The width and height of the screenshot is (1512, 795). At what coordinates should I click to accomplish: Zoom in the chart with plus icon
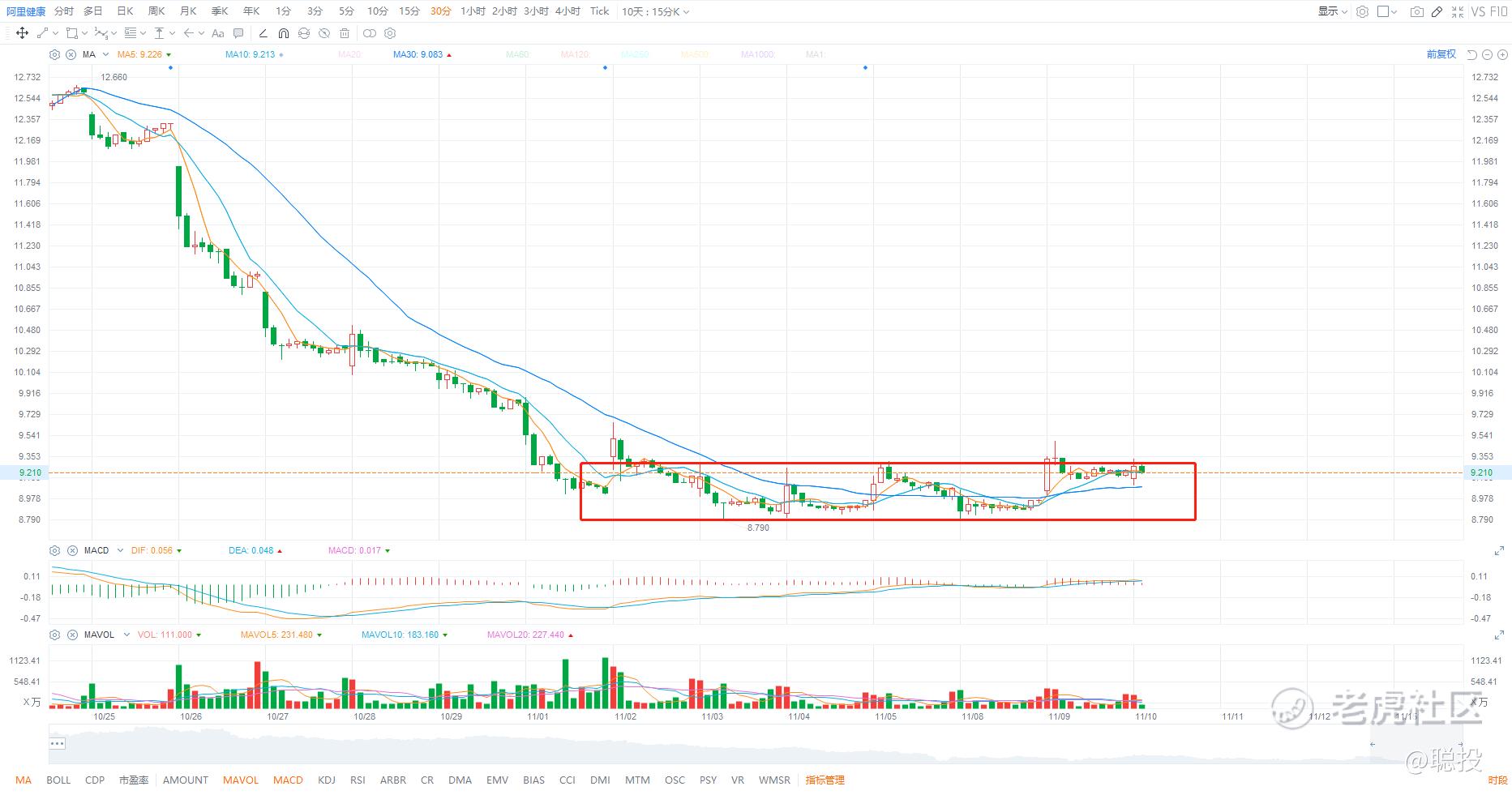pos(1502,54)
